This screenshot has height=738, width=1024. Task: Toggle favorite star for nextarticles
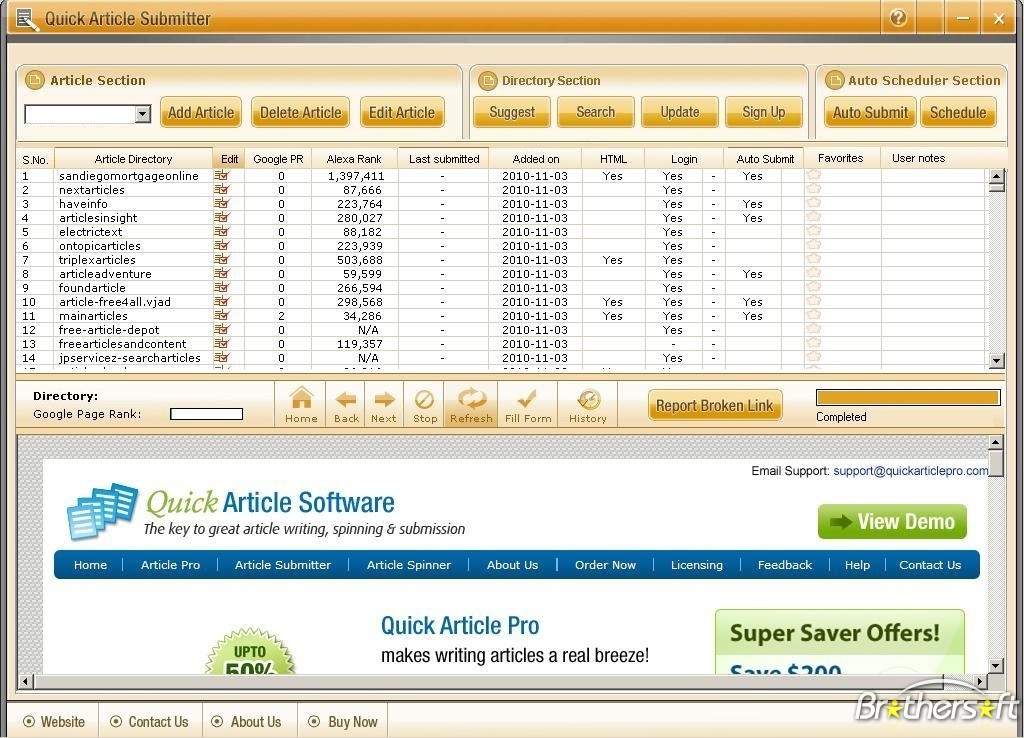click(x=813, y=189)
